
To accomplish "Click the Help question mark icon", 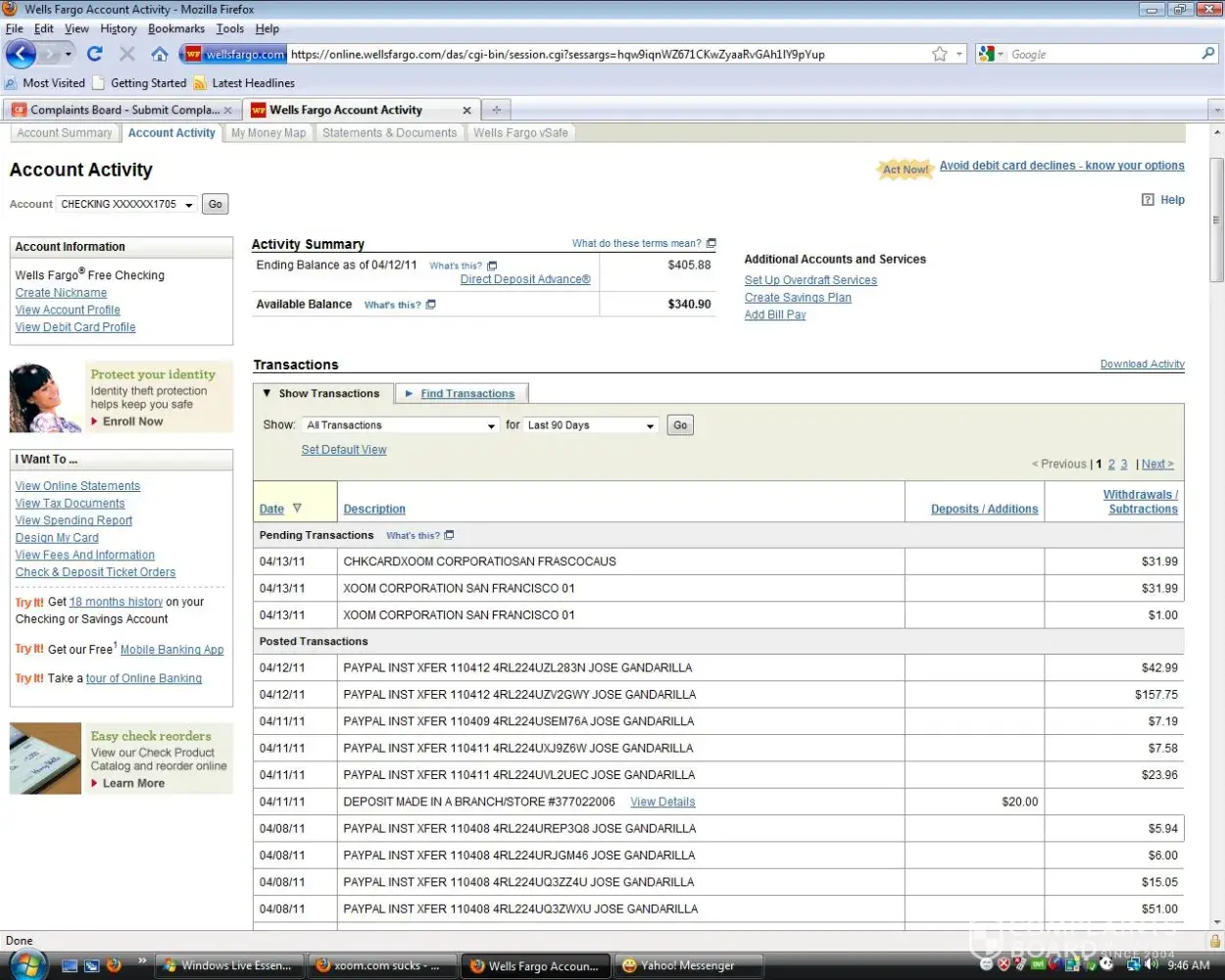I will (x=1148, y=200).
